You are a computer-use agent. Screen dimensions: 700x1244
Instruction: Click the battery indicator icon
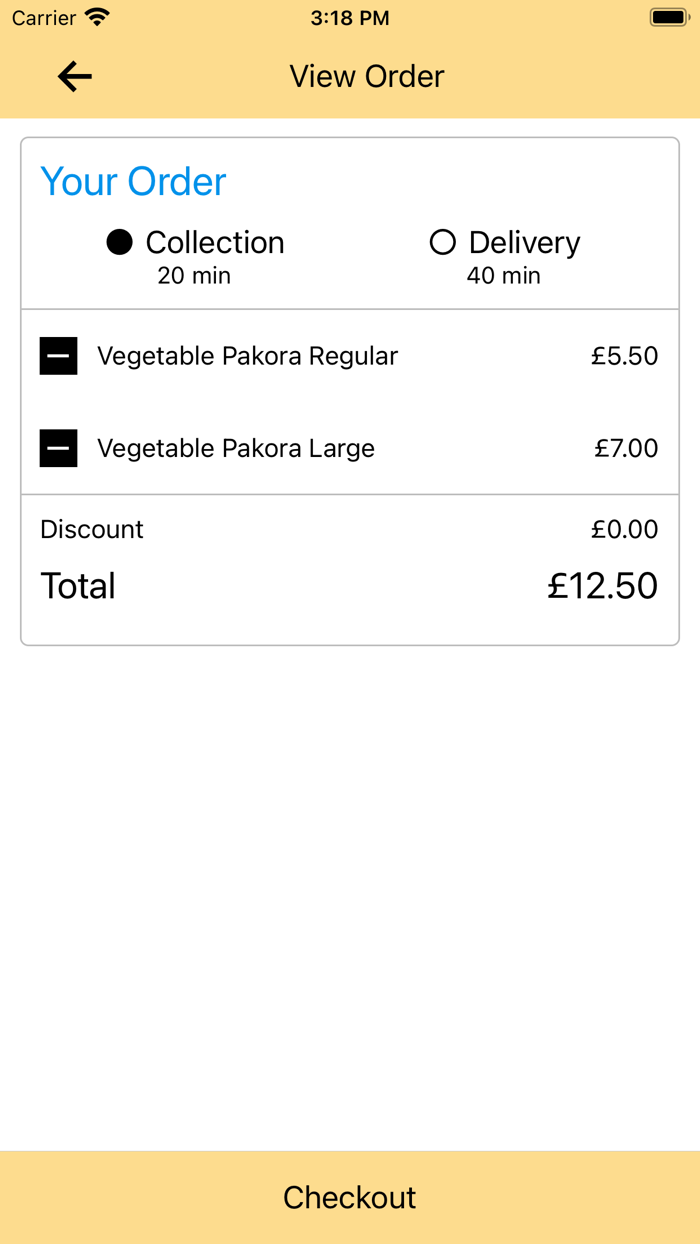coord(669,16)
